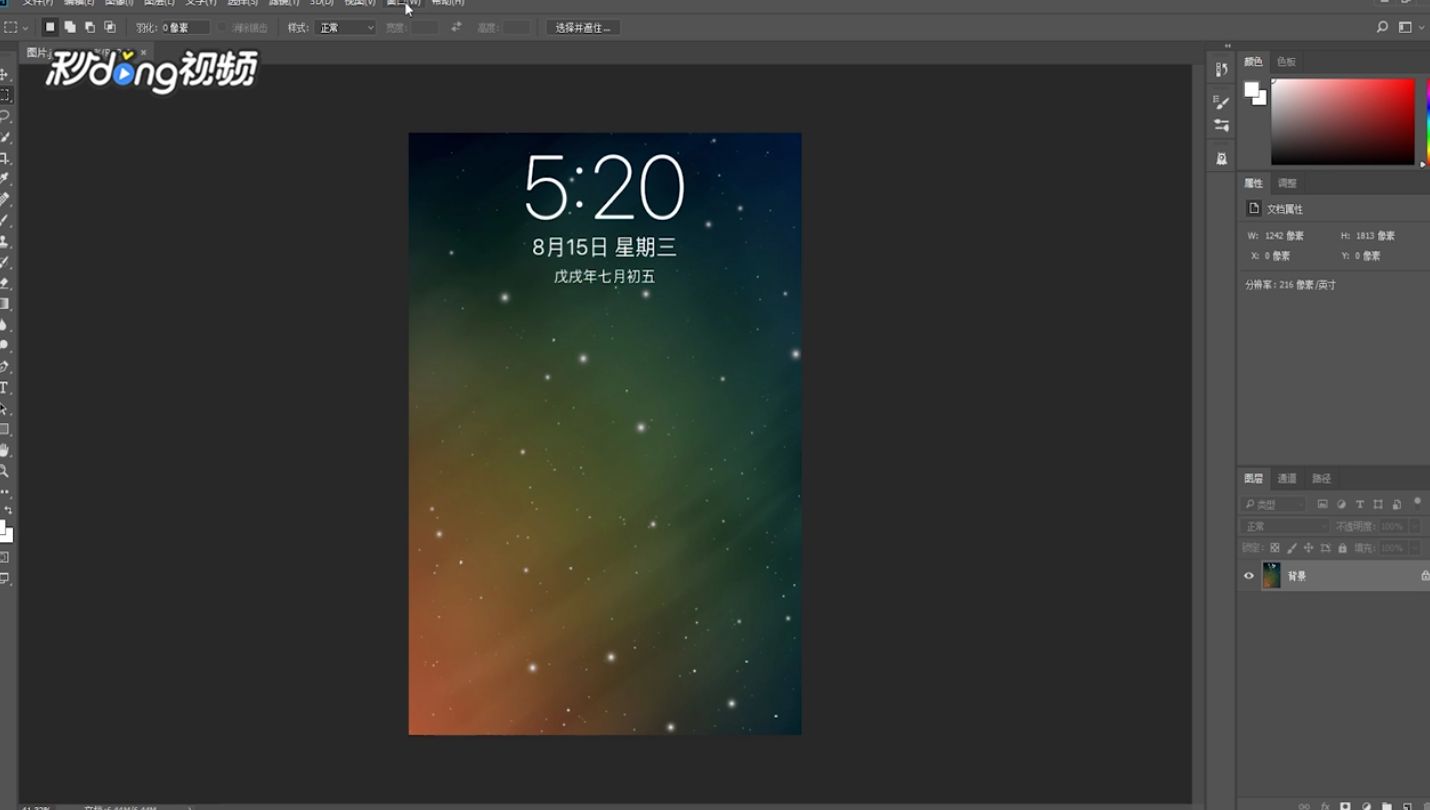This screenshot has height=810, width=1430.
Task: Click the search magnifier icon top right
Action: point(1382,27)
